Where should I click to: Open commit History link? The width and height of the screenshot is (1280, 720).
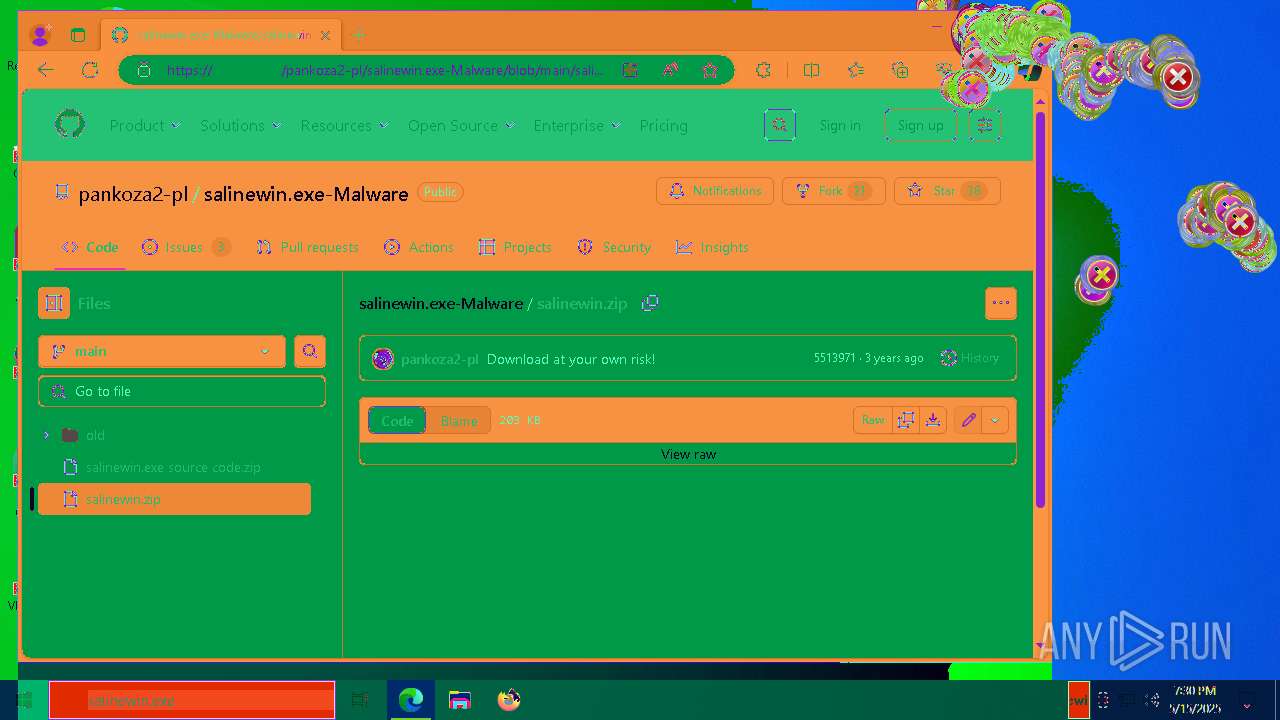[970, 358]
